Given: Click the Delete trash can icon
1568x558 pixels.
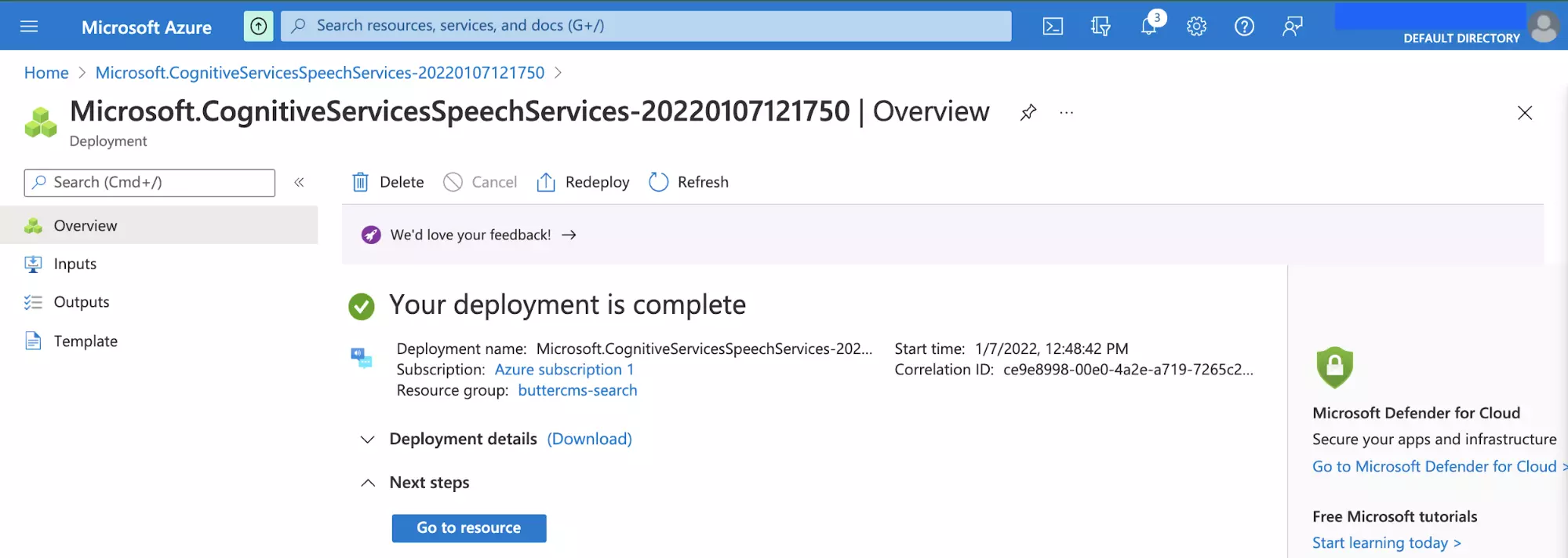Looking at the screenshot, I should [360, 182].
